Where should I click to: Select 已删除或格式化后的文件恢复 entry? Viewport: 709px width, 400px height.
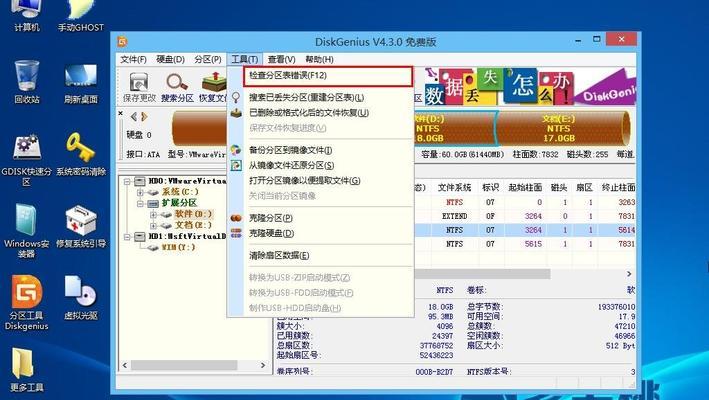[x=320, y=113]
